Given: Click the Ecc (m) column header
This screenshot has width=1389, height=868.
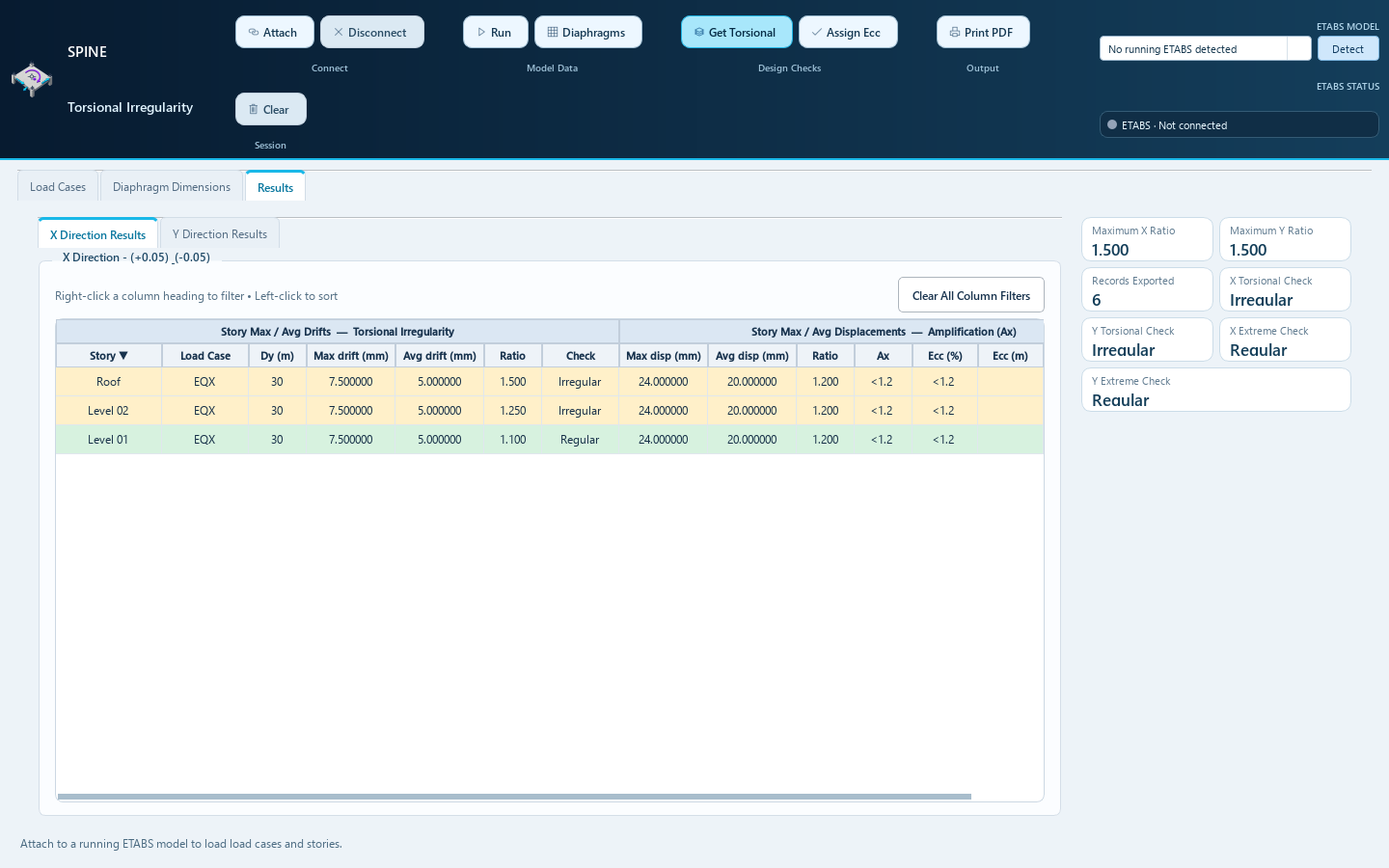Looking at the screenshot, I should coord(1010,355).
